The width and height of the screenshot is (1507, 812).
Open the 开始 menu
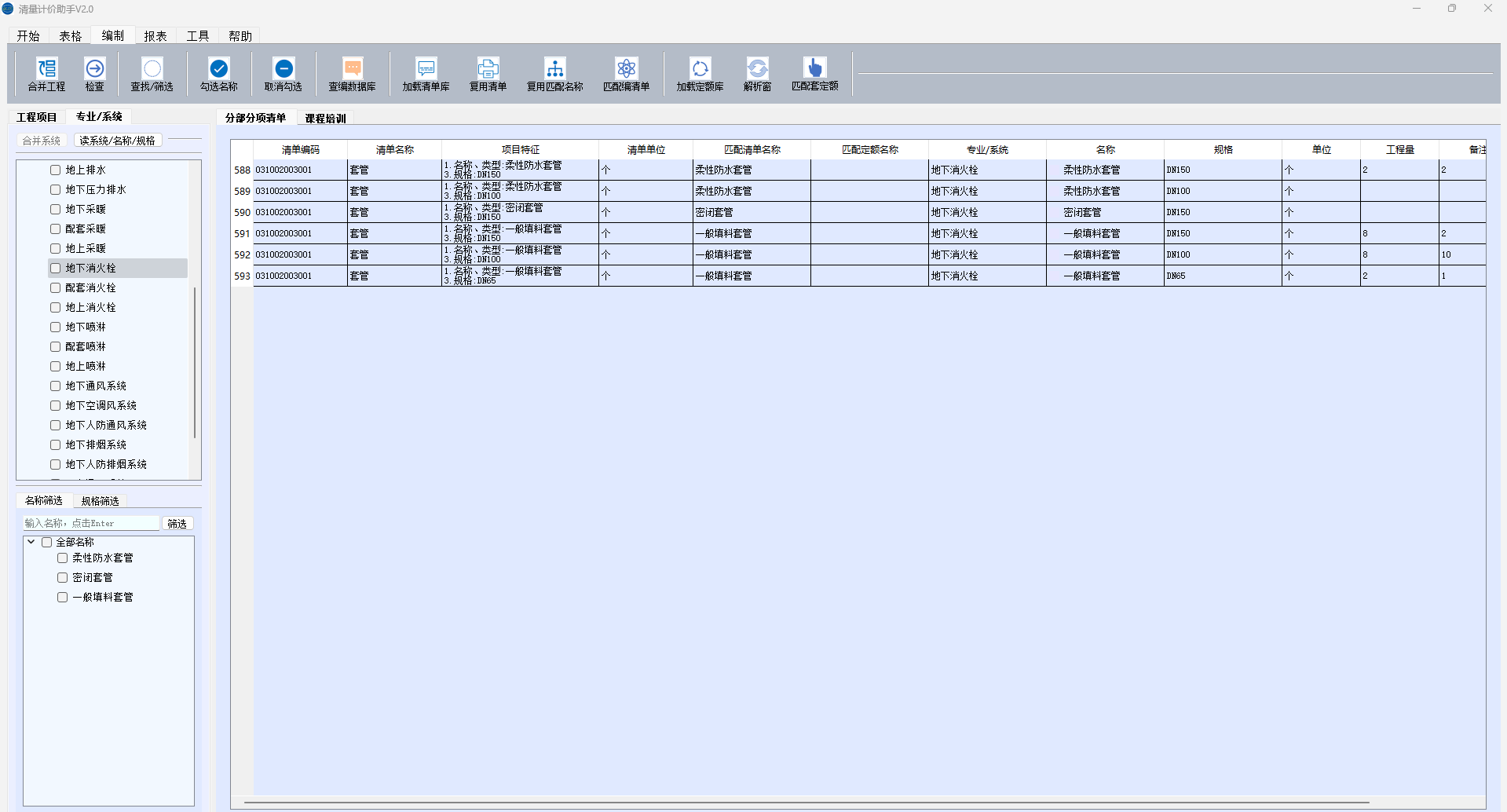click(x=28, y=36)
